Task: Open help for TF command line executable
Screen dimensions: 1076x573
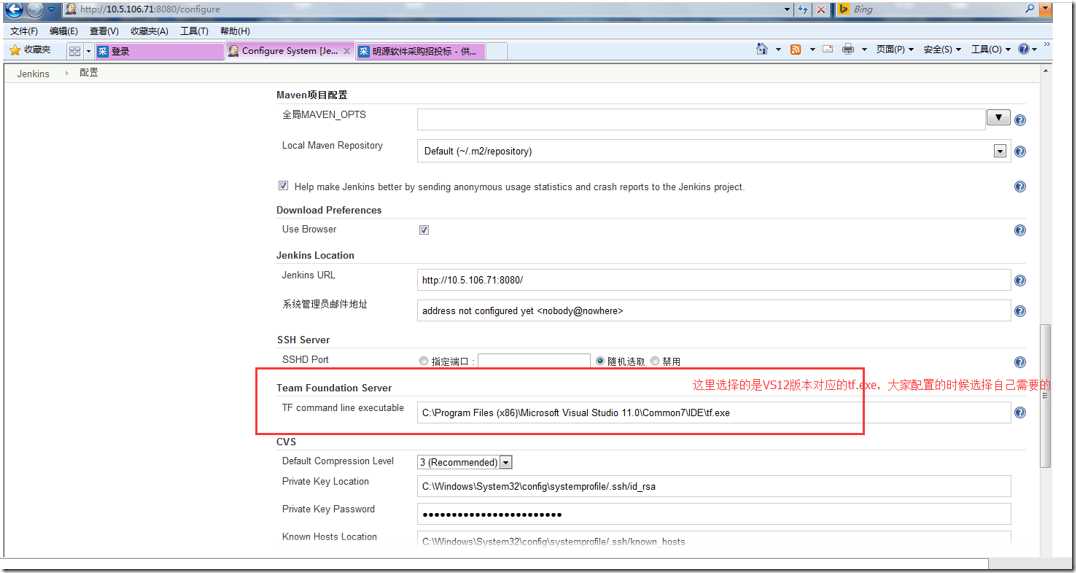Action: (x=1020, y=412)
